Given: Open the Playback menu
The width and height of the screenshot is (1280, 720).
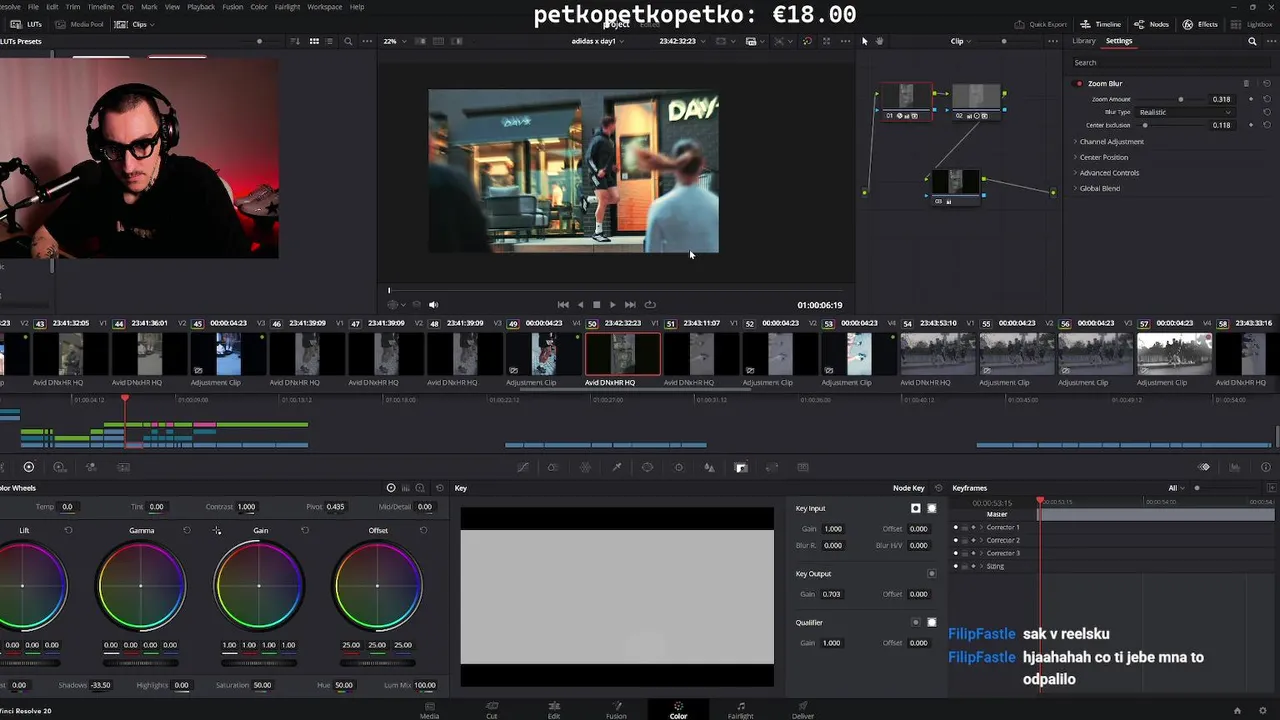Looking at the screenshot, I should click(x=201, y=7).
